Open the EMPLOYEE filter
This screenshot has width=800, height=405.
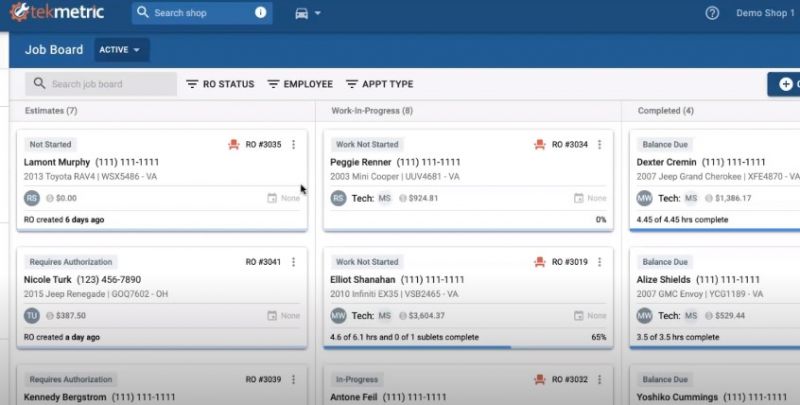(299, 85)
